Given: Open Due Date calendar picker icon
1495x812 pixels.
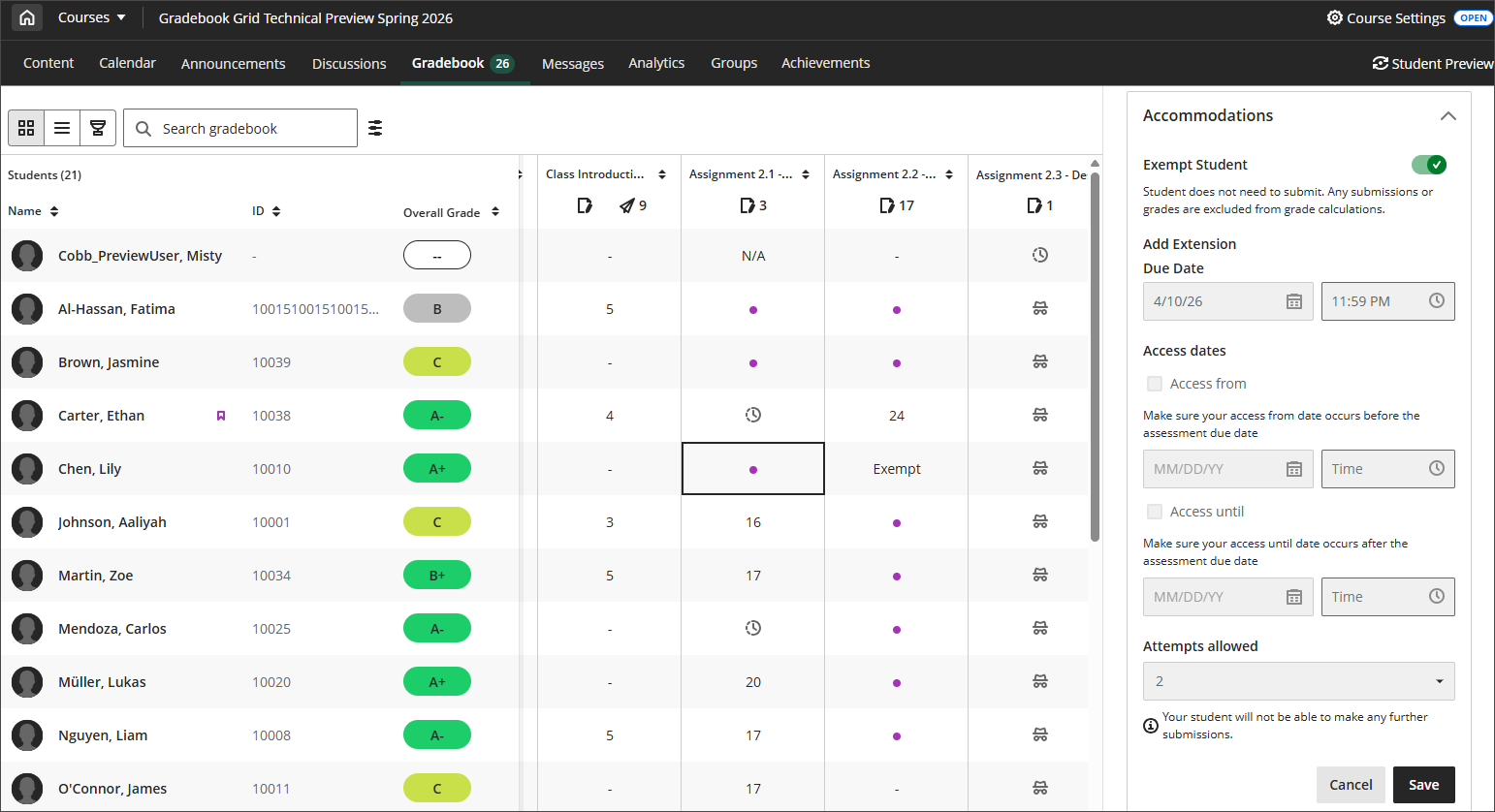Looking at the screenshot, I should point(1293,301).
